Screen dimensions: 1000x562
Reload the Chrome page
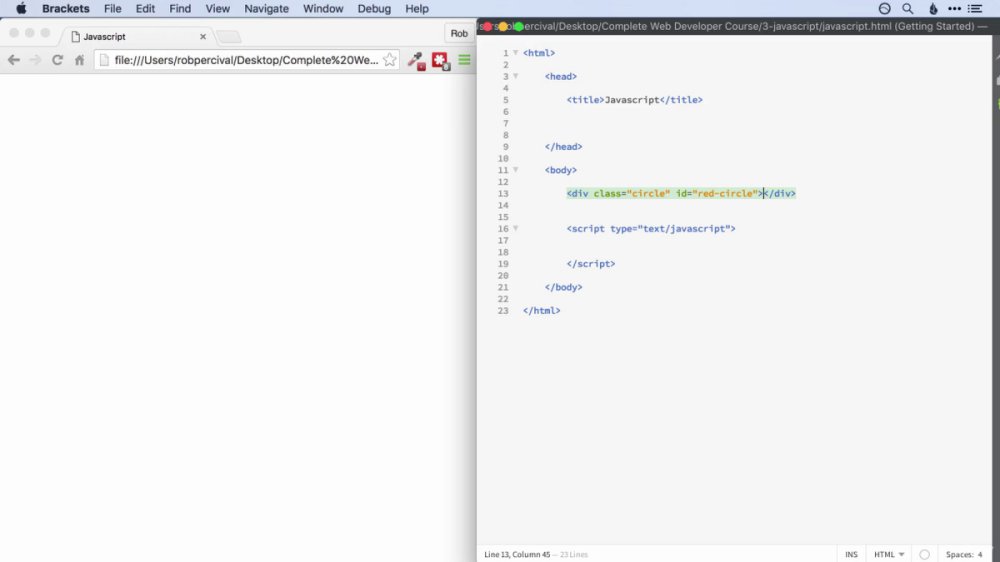[57, 60]
